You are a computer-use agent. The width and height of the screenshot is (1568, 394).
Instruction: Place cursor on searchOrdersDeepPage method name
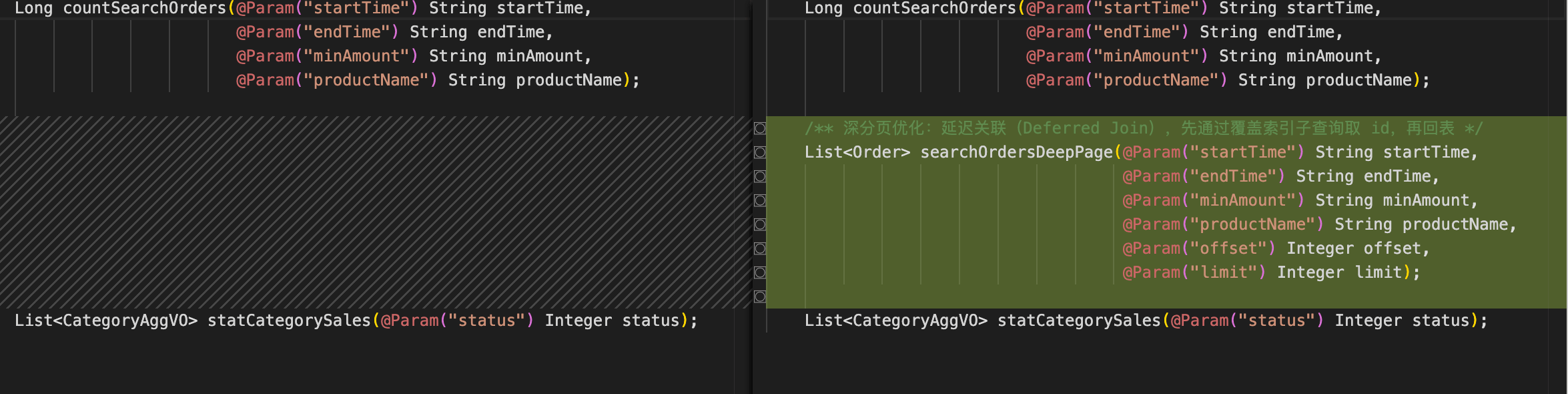click(x=1016, y=152)
